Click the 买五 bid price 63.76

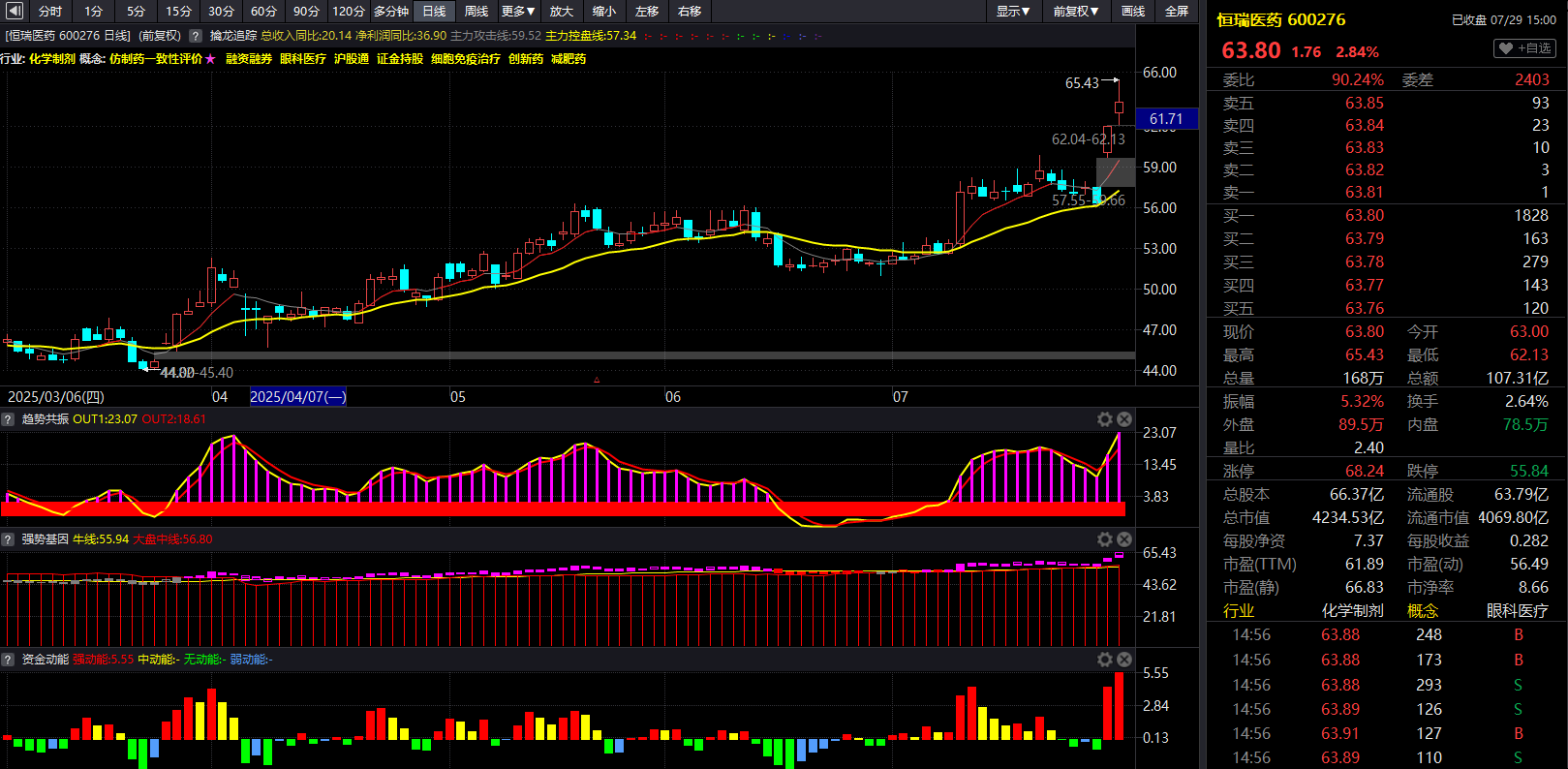coord(1365,308)
